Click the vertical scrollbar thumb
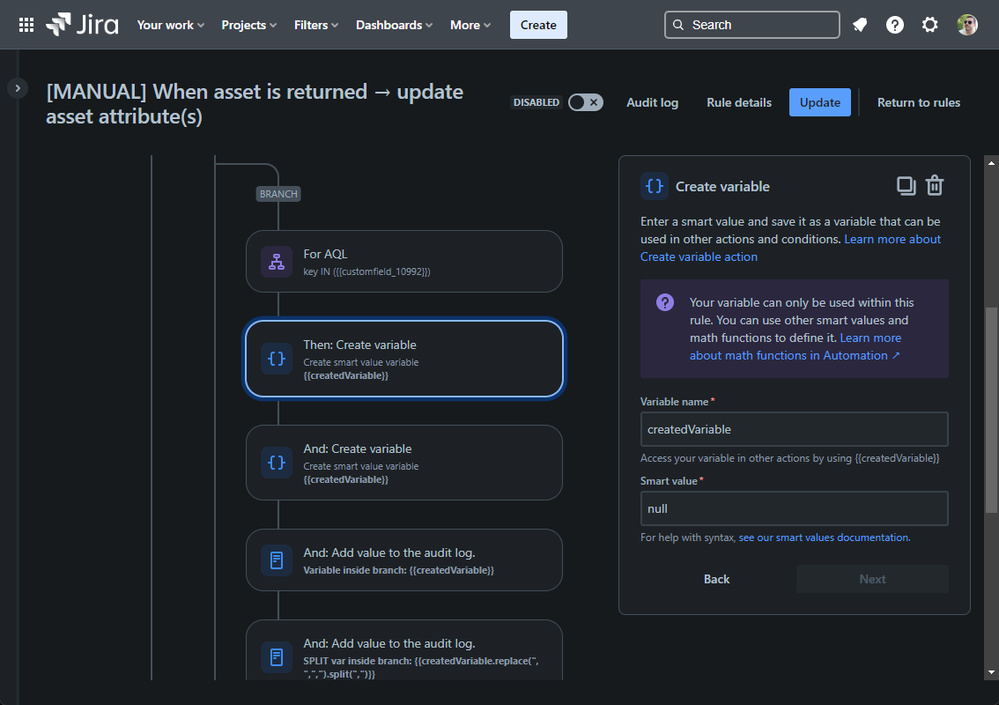999x705 pixels. [991, 409]
